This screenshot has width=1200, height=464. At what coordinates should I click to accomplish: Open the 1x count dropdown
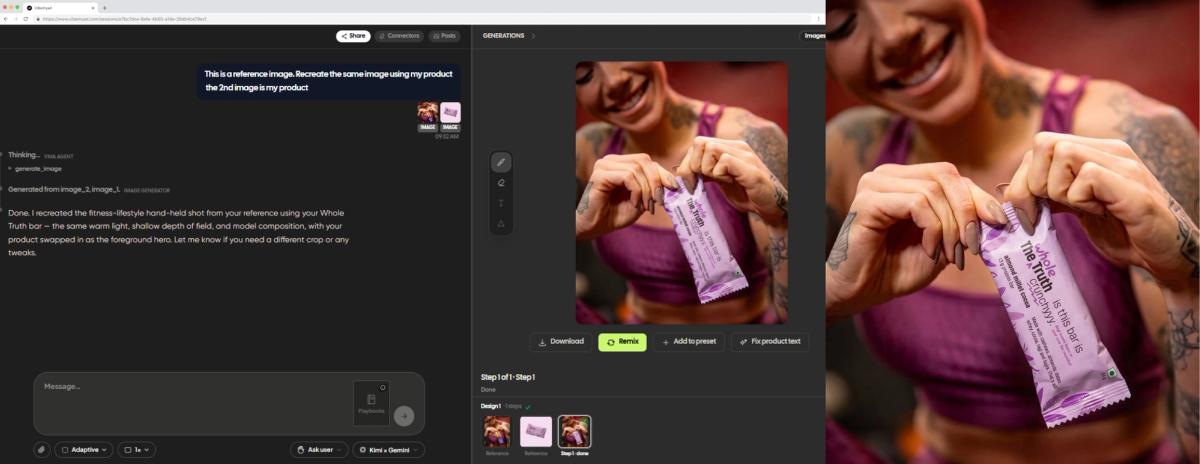(x=136, y=450)
